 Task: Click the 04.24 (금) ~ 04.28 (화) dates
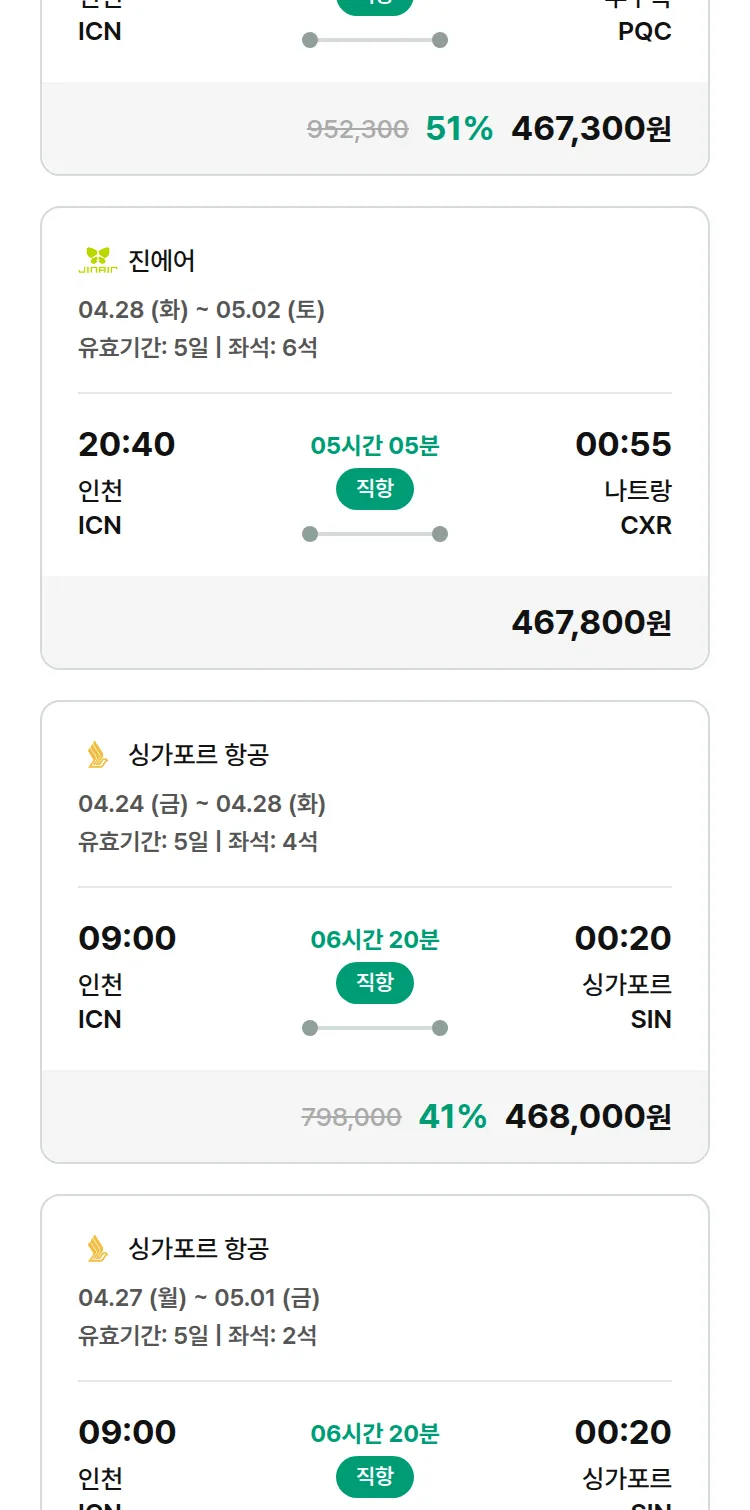202,804
